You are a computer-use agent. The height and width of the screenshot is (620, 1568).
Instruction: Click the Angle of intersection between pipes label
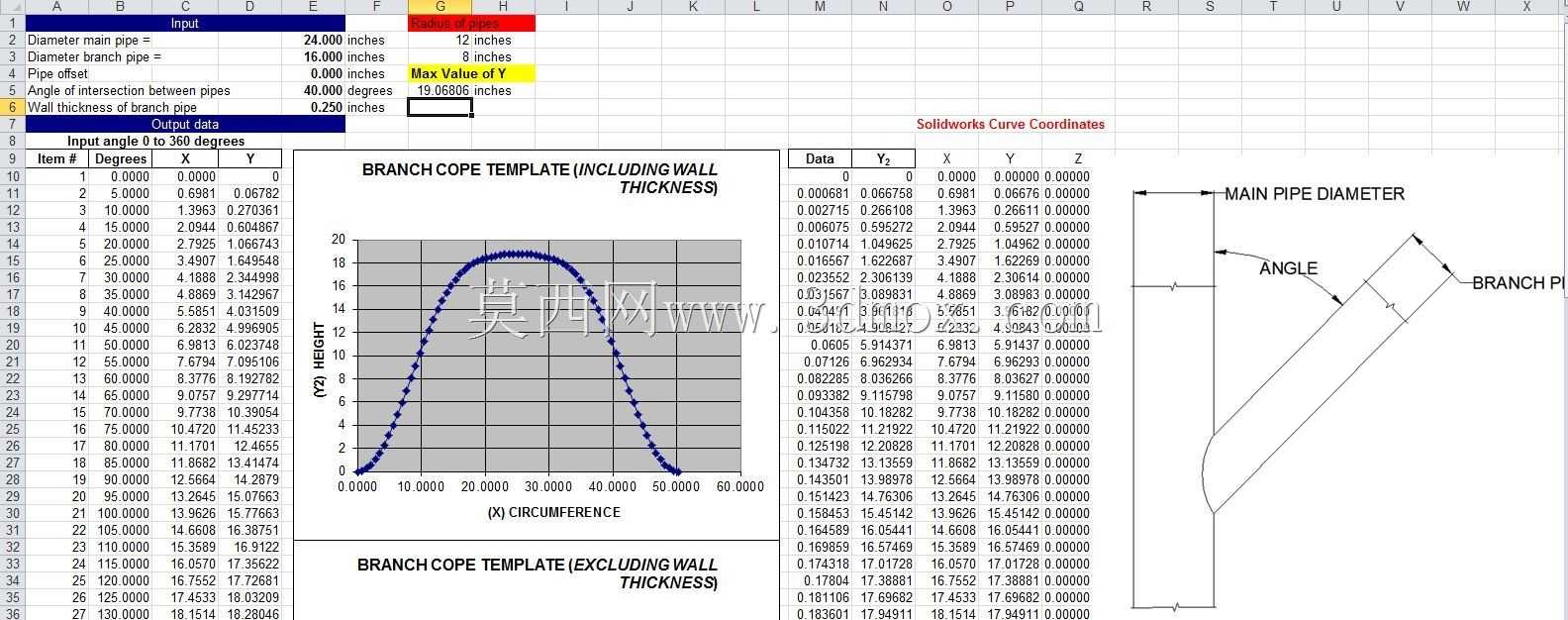[129, 91]
